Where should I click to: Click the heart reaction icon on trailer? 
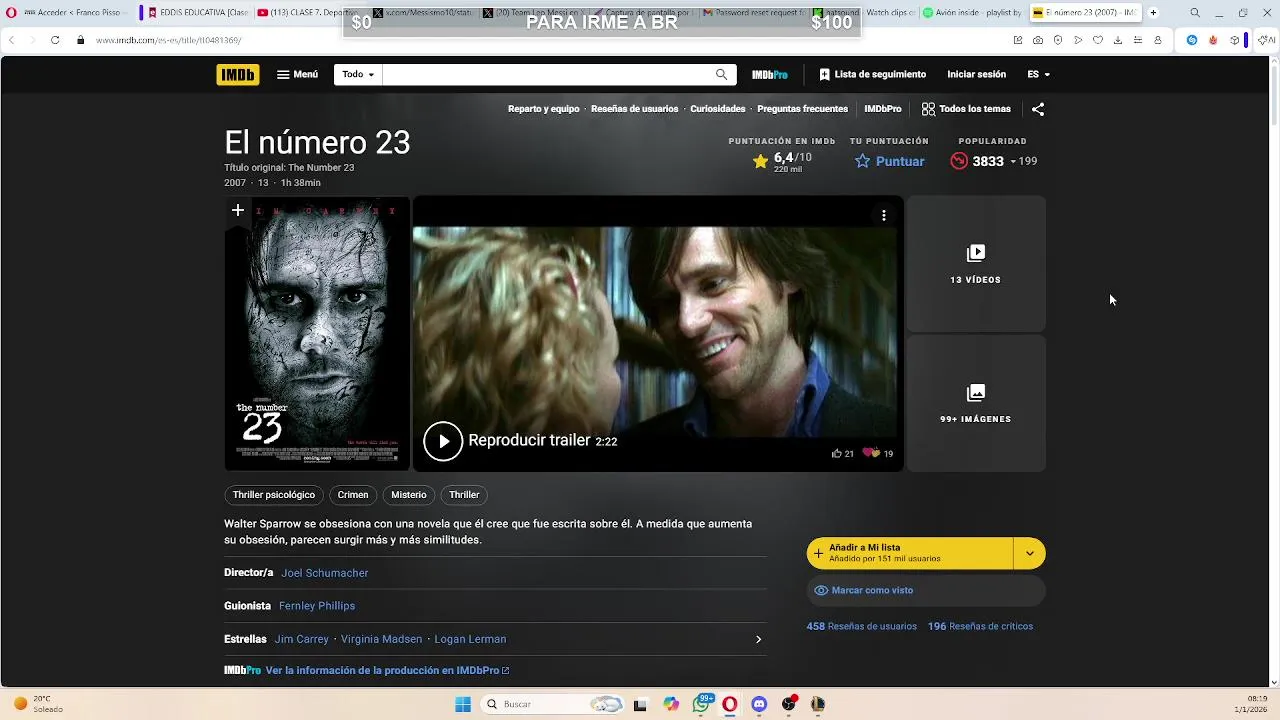(x=871, y=453)
